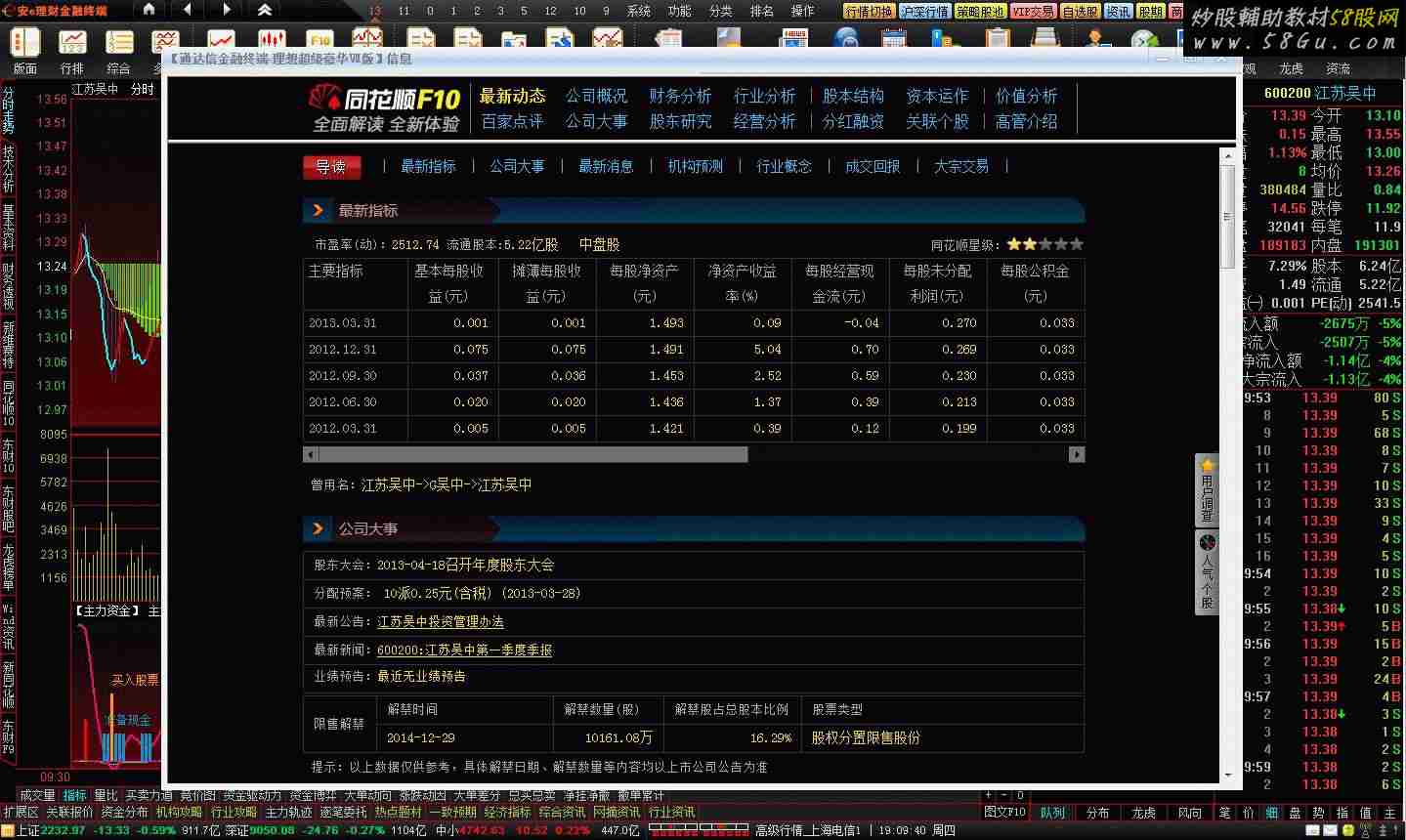Switch to 财务分析 tab in F10
Image resolution: width=1406 pixels, height=840 pixels.
pyautogui.click(x=680, y=96)
